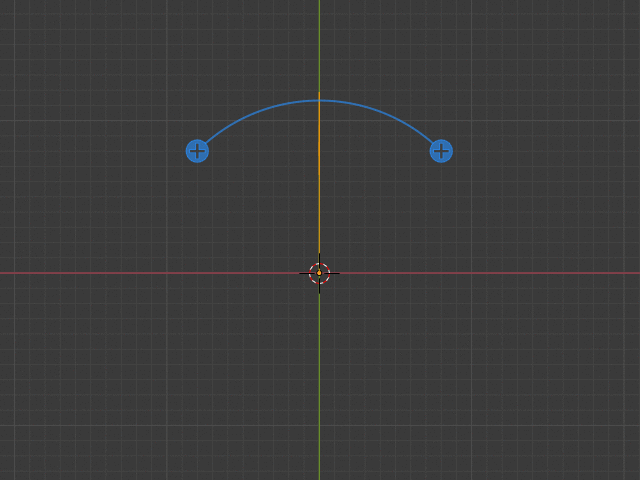
Task: Click the red X axis line left of cursor
Action: [150, 273]
